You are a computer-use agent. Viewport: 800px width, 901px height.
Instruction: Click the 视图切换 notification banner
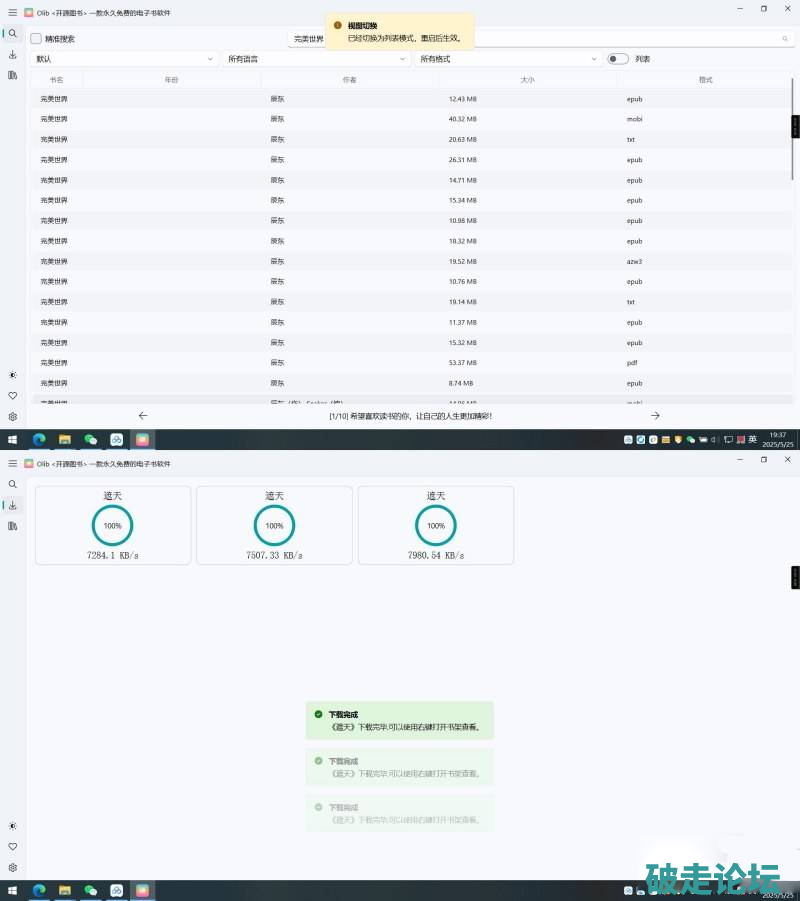pos(399,31)
